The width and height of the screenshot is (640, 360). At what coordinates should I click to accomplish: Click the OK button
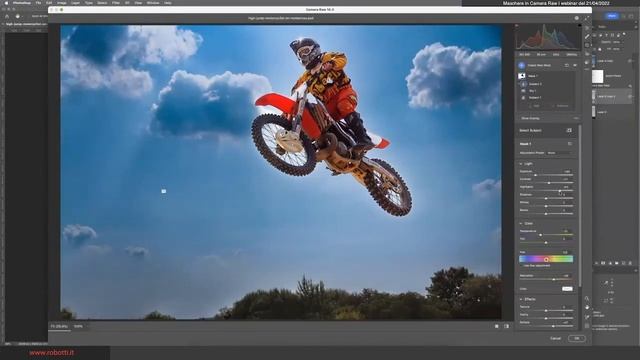pyautogui.click(x=577, y=338)
